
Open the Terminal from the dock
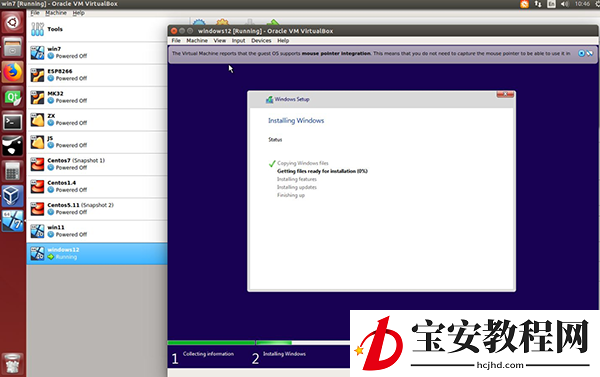[13, 122]
